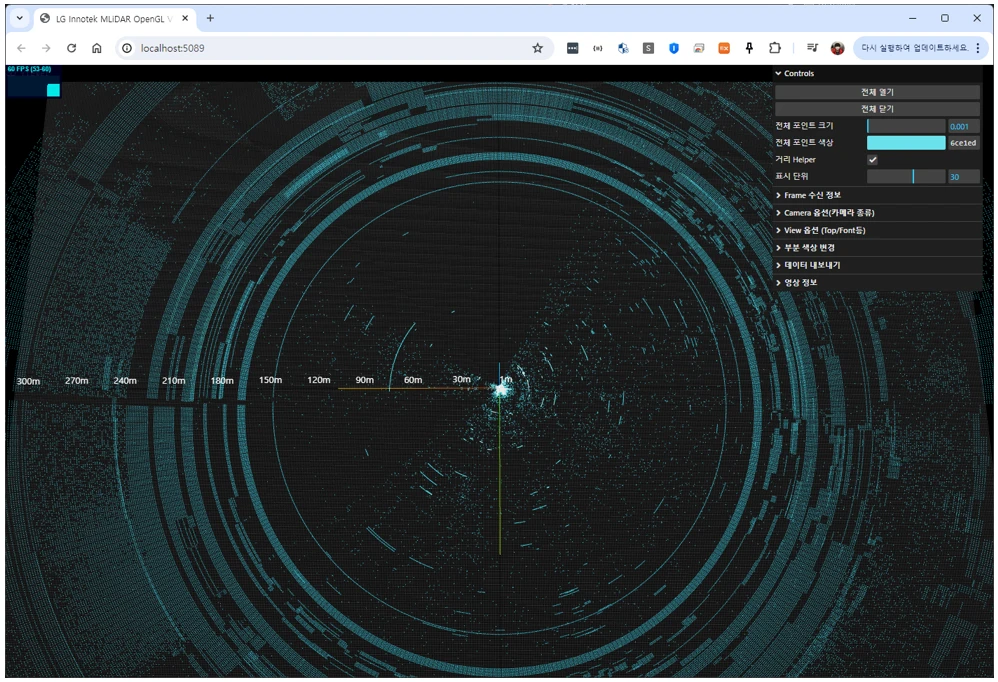Click the 300m distance label

[28, 381]
